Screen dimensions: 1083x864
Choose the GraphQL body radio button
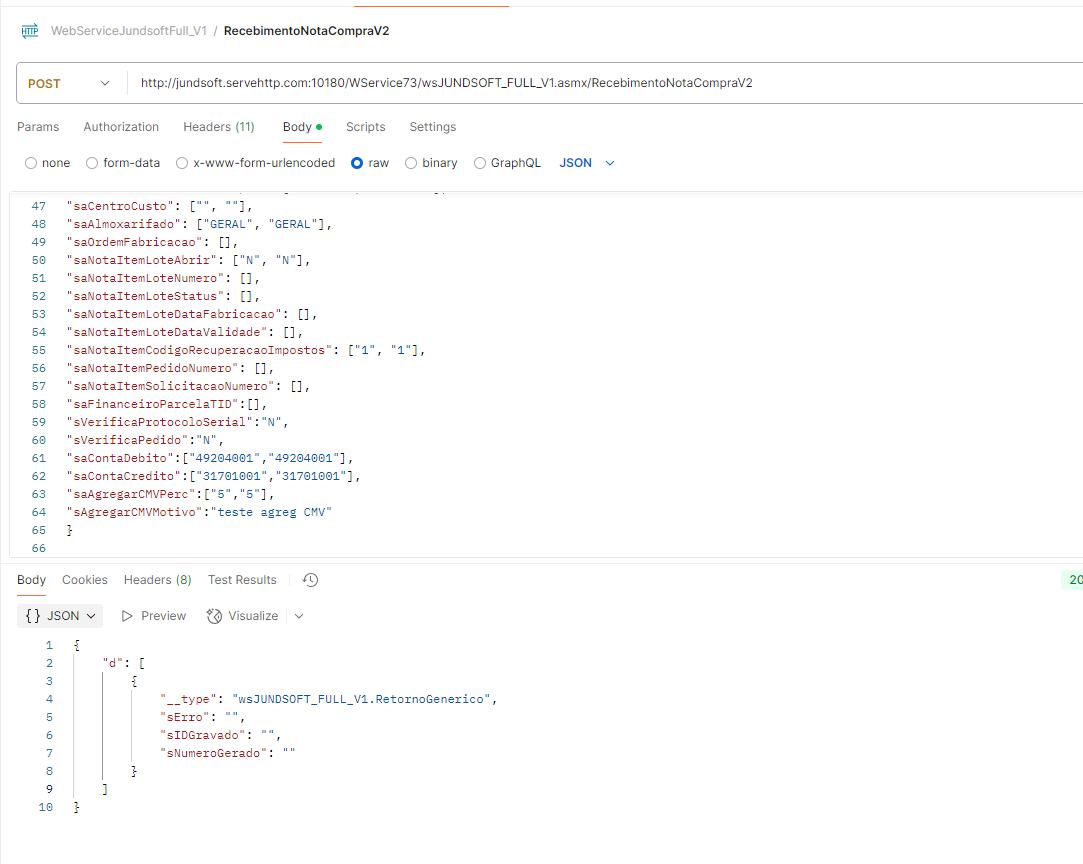click(480, 163)
